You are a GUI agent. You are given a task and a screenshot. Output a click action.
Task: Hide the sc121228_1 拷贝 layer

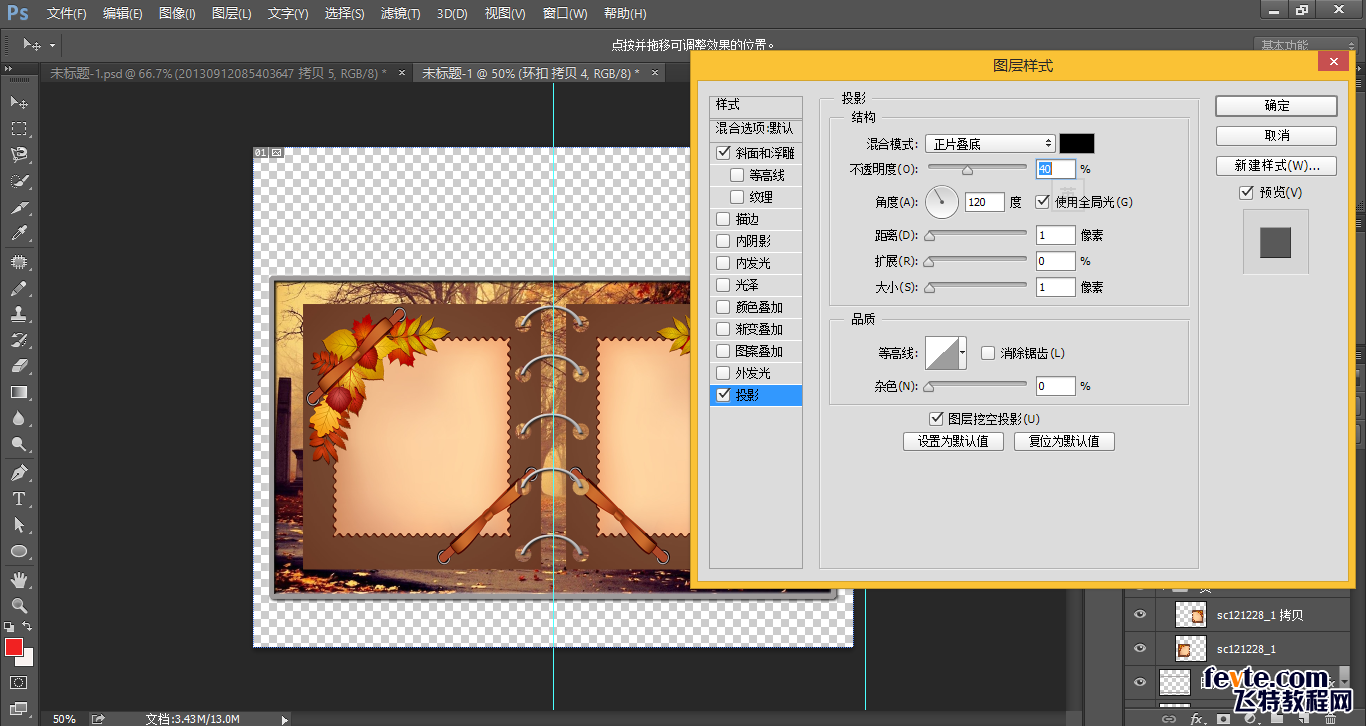1140,615
